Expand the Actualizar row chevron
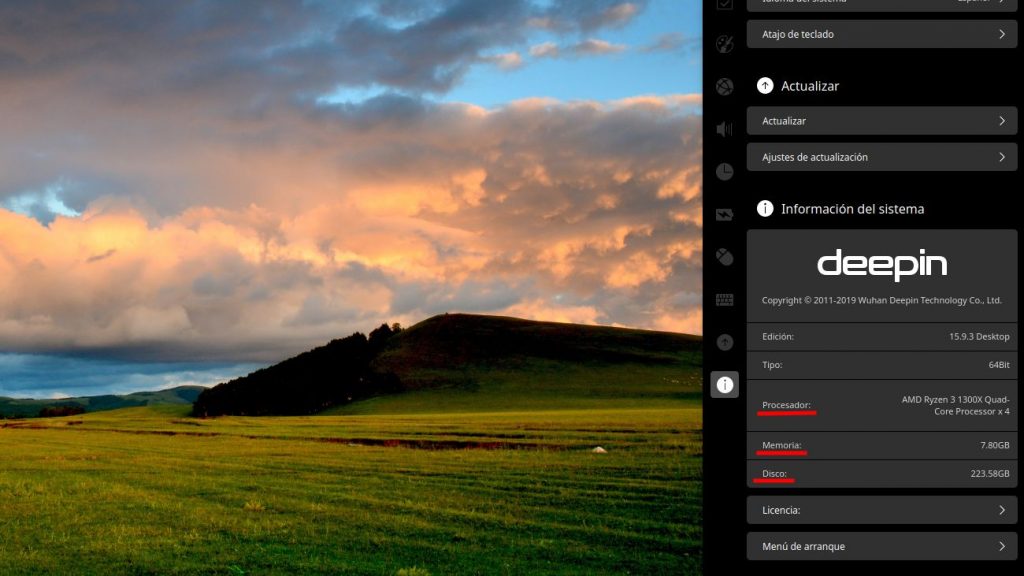 click(x=1001, y=121)
